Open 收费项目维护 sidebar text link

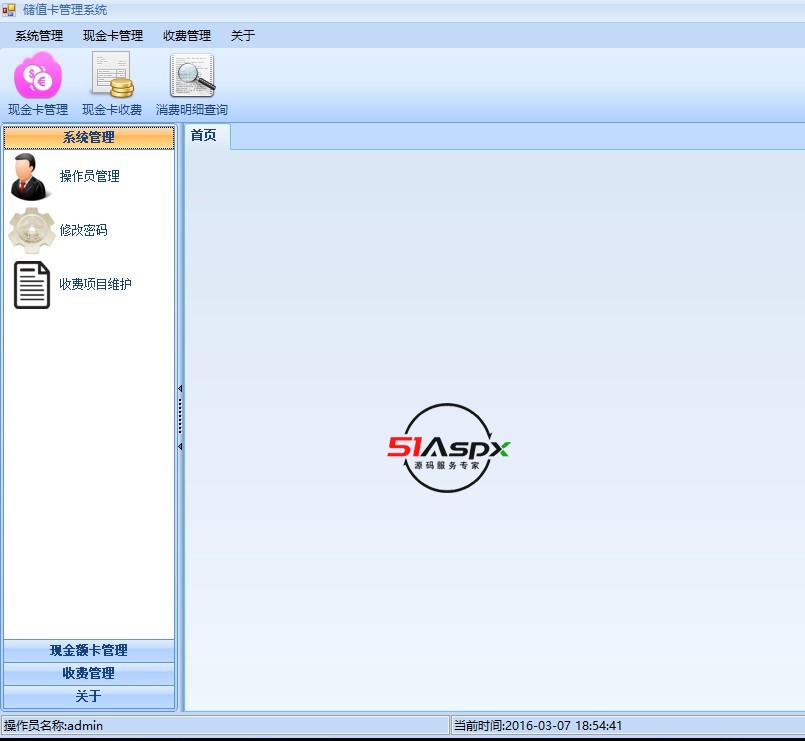pyautogui.click(x=95, y=284)
